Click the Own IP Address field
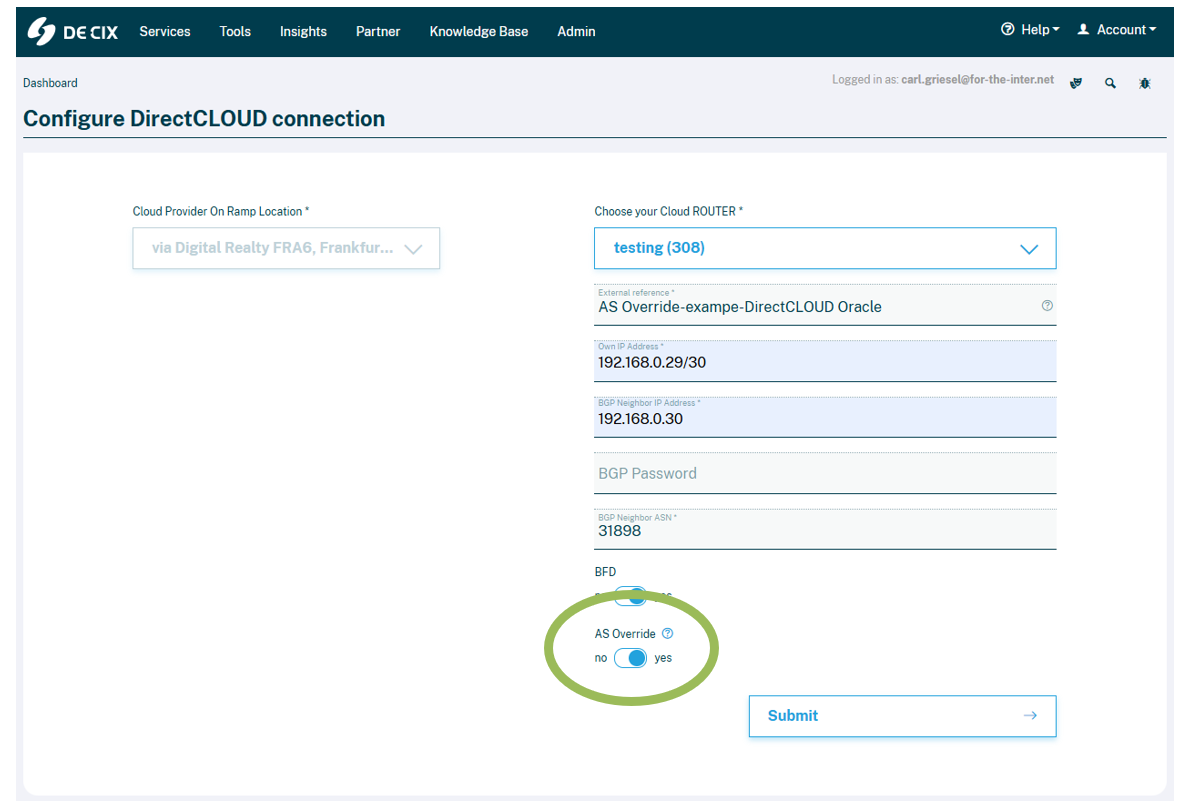Image resolution: width=1187 pixels, height=811 pixels. 825,361
